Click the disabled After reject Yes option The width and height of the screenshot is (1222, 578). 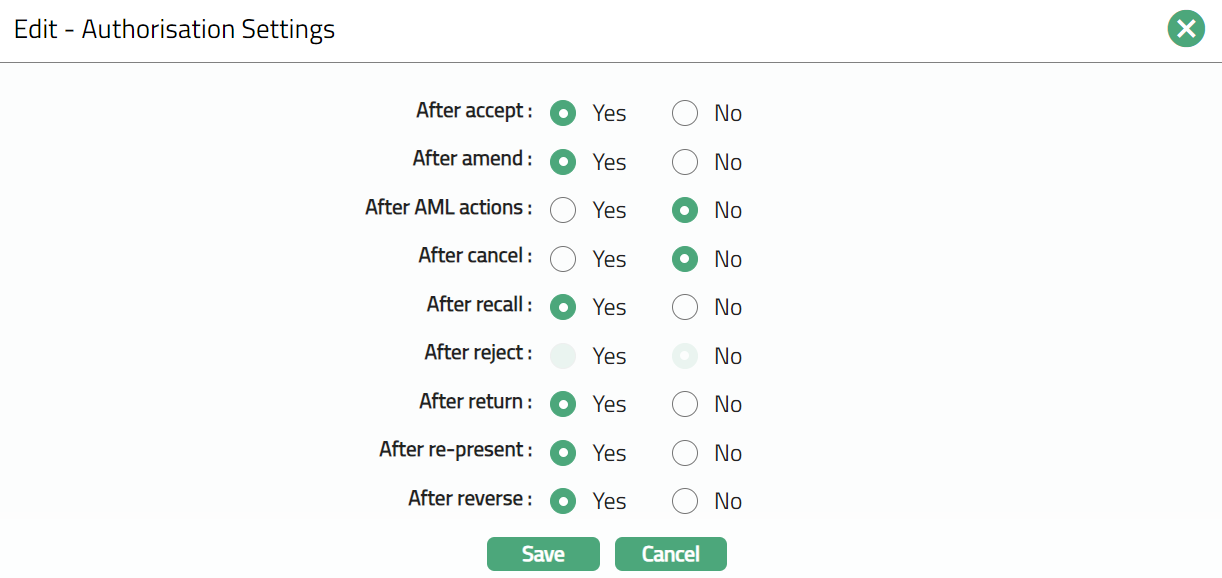[x=564, y=356]
